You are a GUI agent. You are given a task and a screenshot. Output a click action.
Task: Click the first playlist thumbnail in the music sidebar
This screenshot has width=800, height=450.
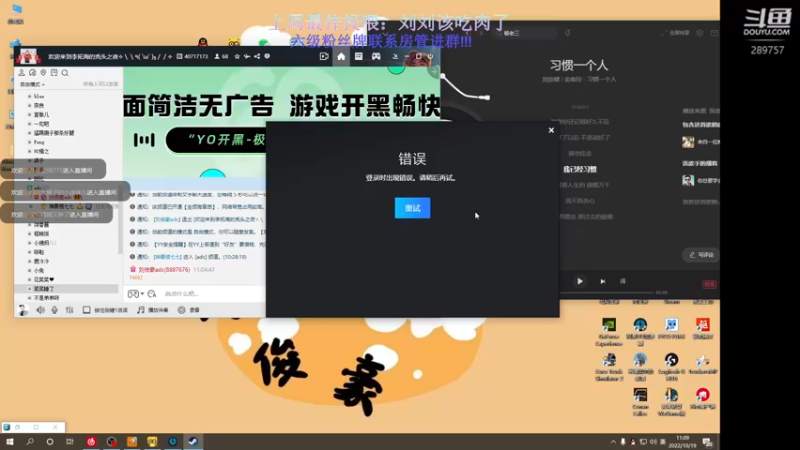688,142
